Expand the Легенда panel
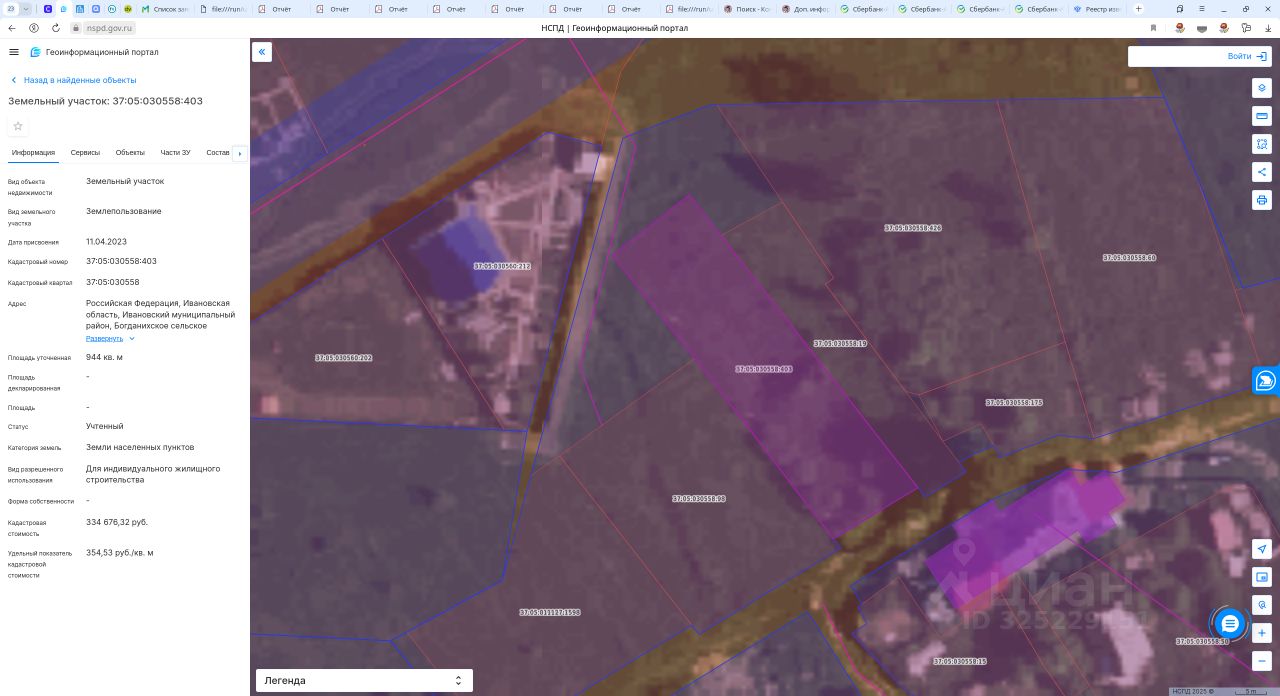 [364, 680]
